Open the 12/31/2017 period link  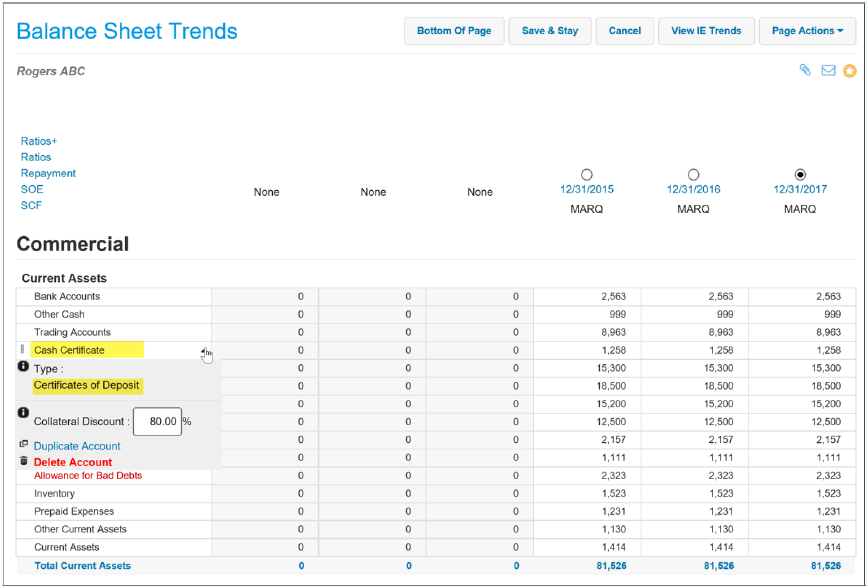click(x=800, y=189)
